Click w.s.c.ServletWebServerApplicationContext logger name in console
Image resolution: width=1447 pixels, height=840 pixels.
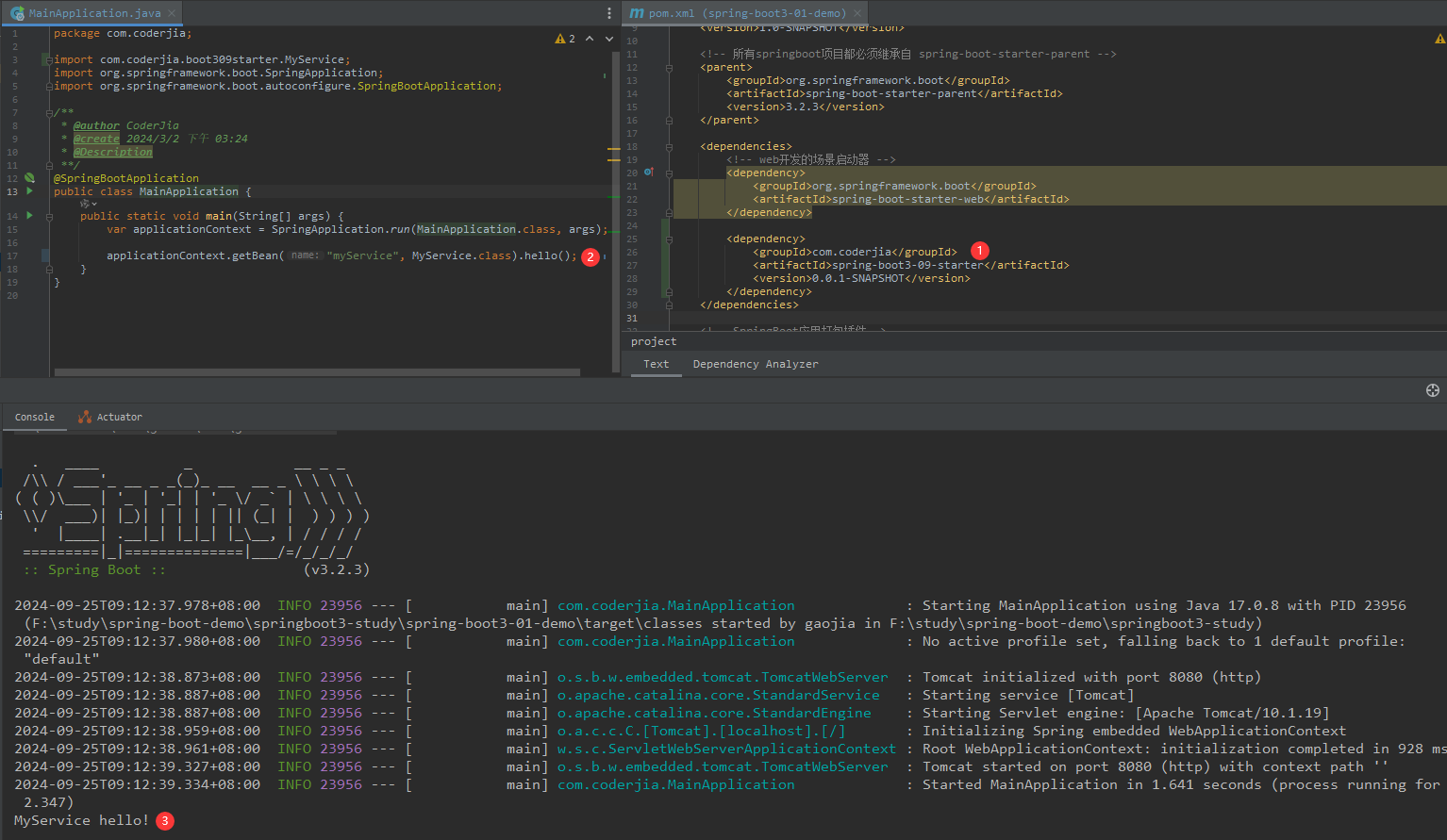tap(726, 749)
